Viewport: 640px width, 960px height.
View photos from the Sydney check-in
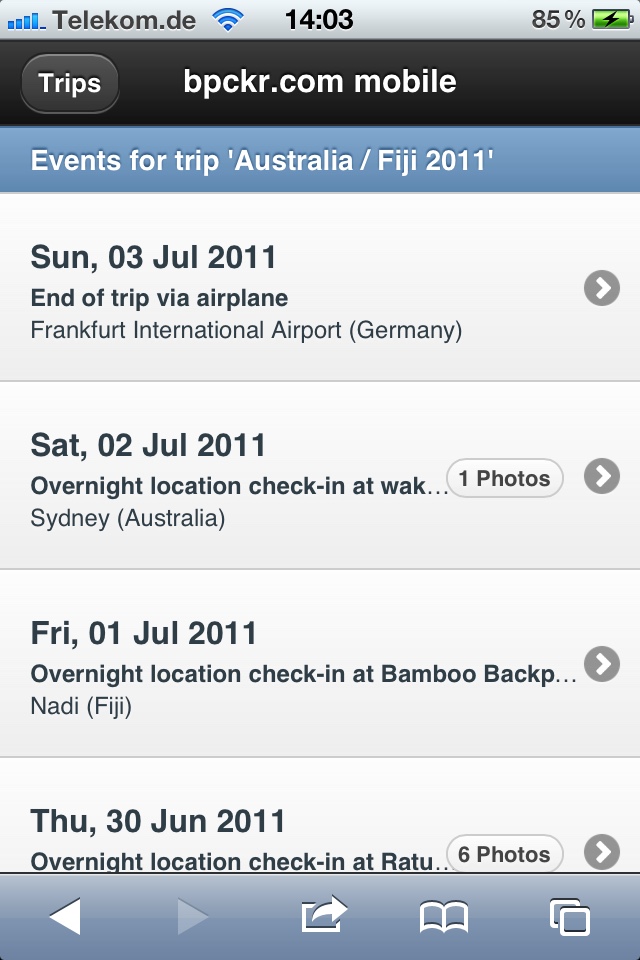(x=504, y=479)
